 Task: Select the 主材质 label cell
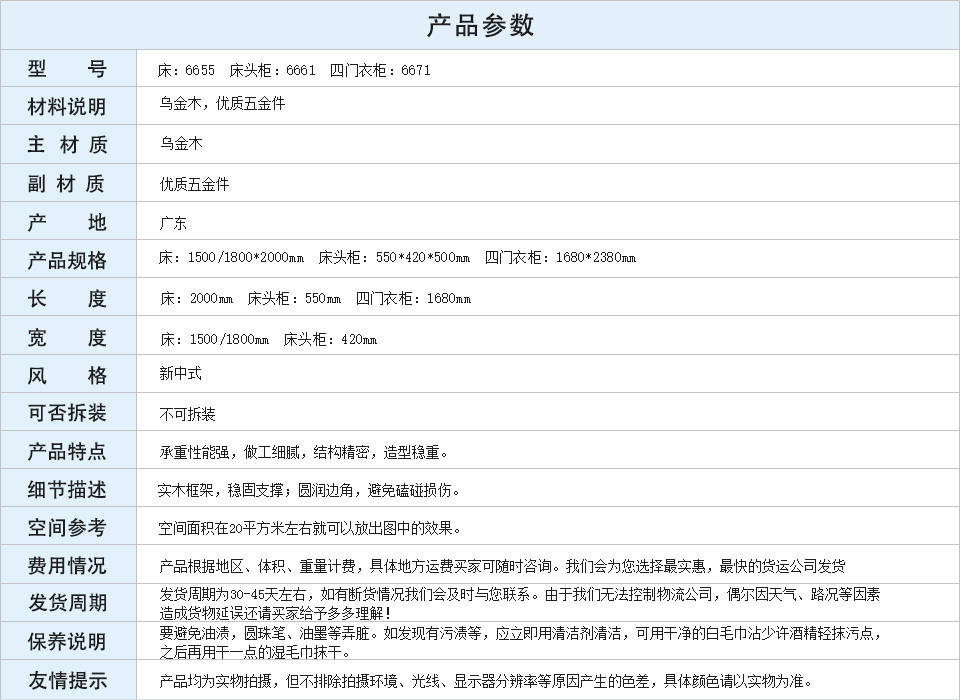(68, 145)
